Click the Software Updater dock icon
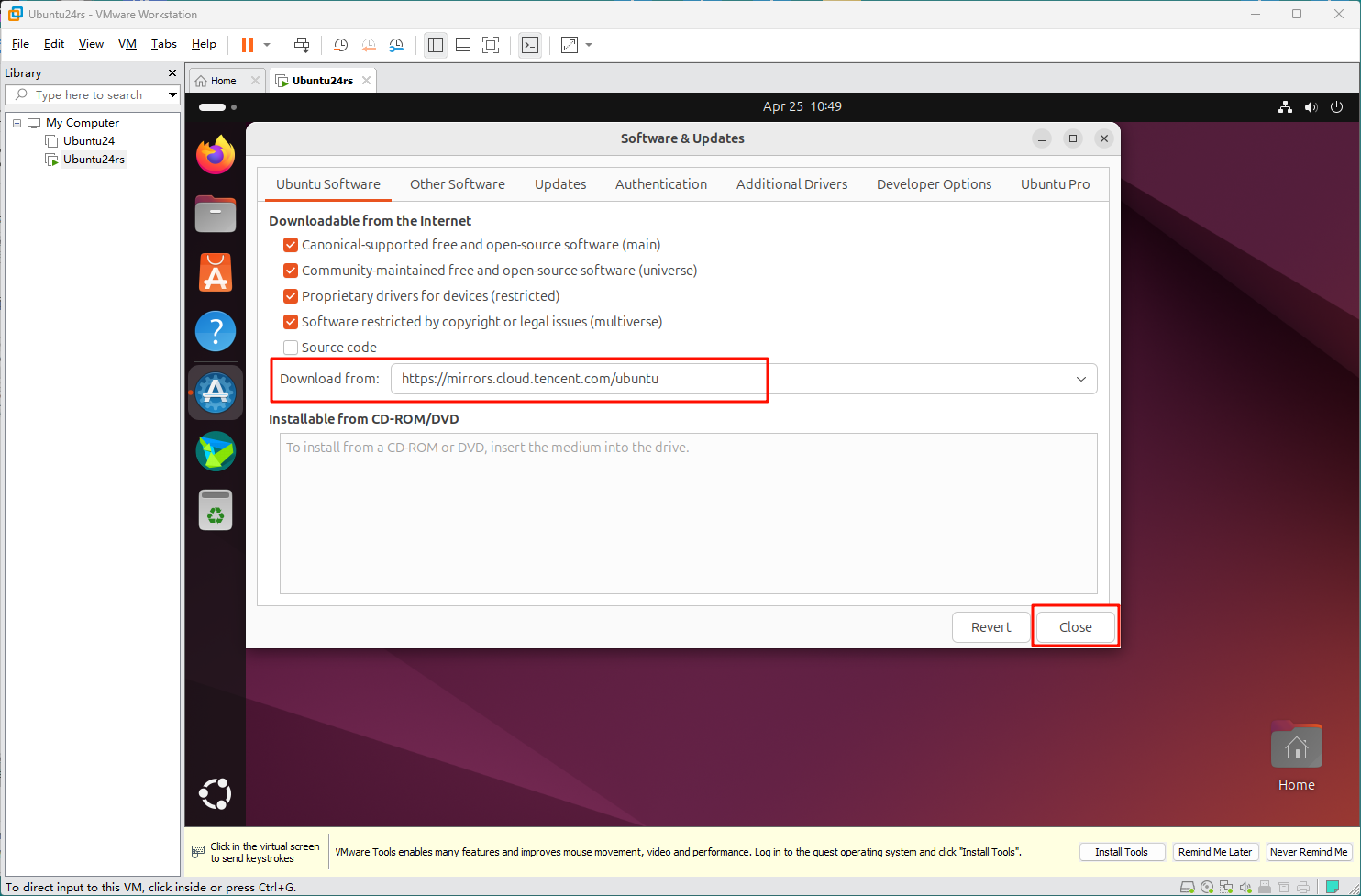The image size is (1361, 896). click(216, 392)
